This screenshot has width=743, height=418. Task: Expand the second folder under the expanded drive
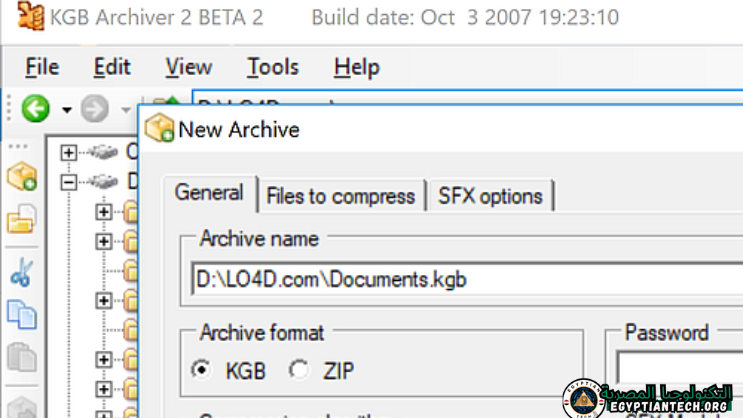coord(104,241)
